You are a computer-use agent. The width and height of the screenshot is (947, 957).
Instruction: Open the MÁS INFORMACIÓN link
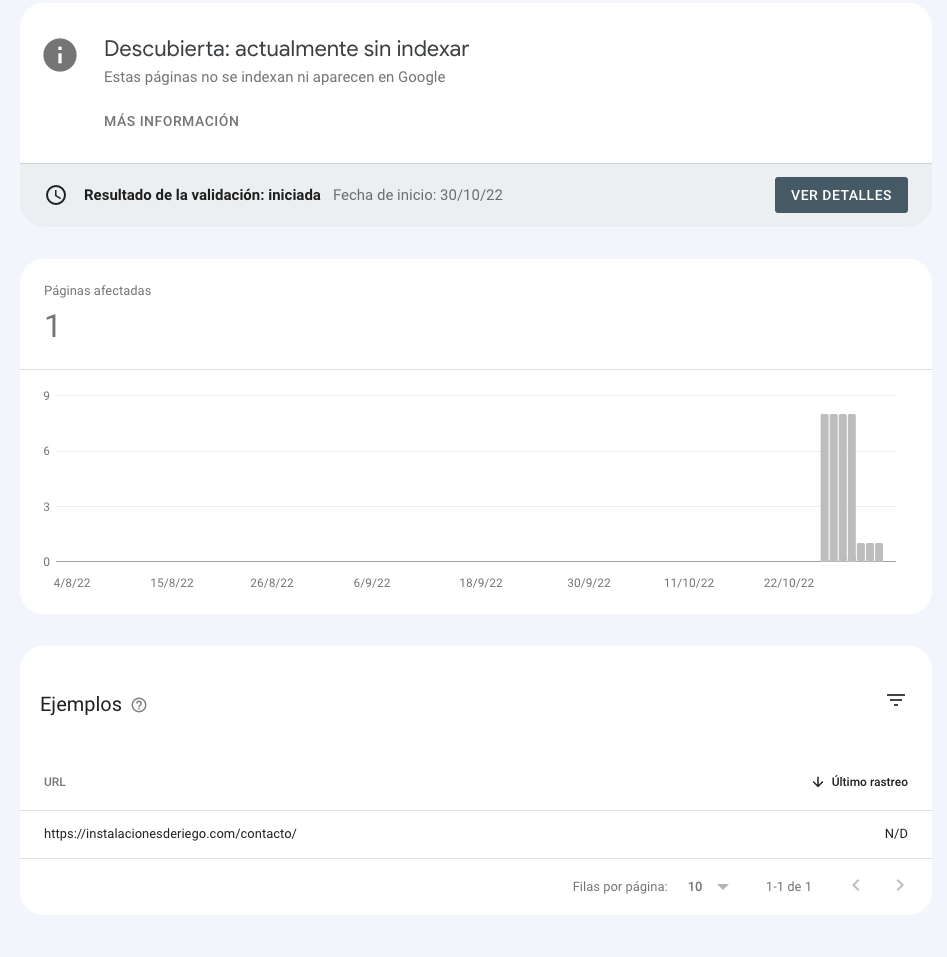point(171,121)
